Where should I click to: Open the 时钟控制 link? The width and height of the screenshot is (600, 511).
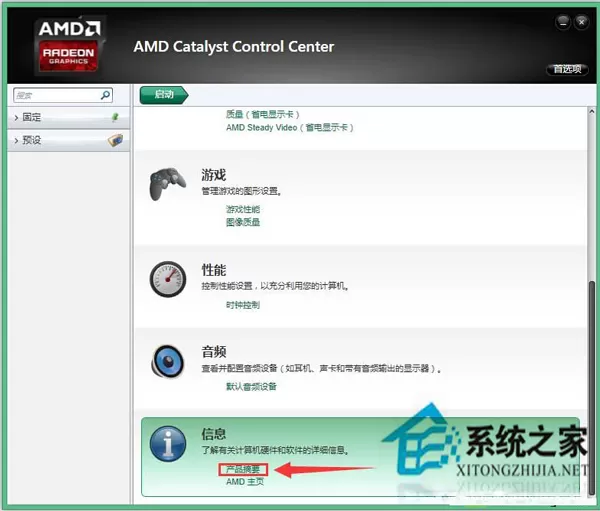click(x=243, y=305)
